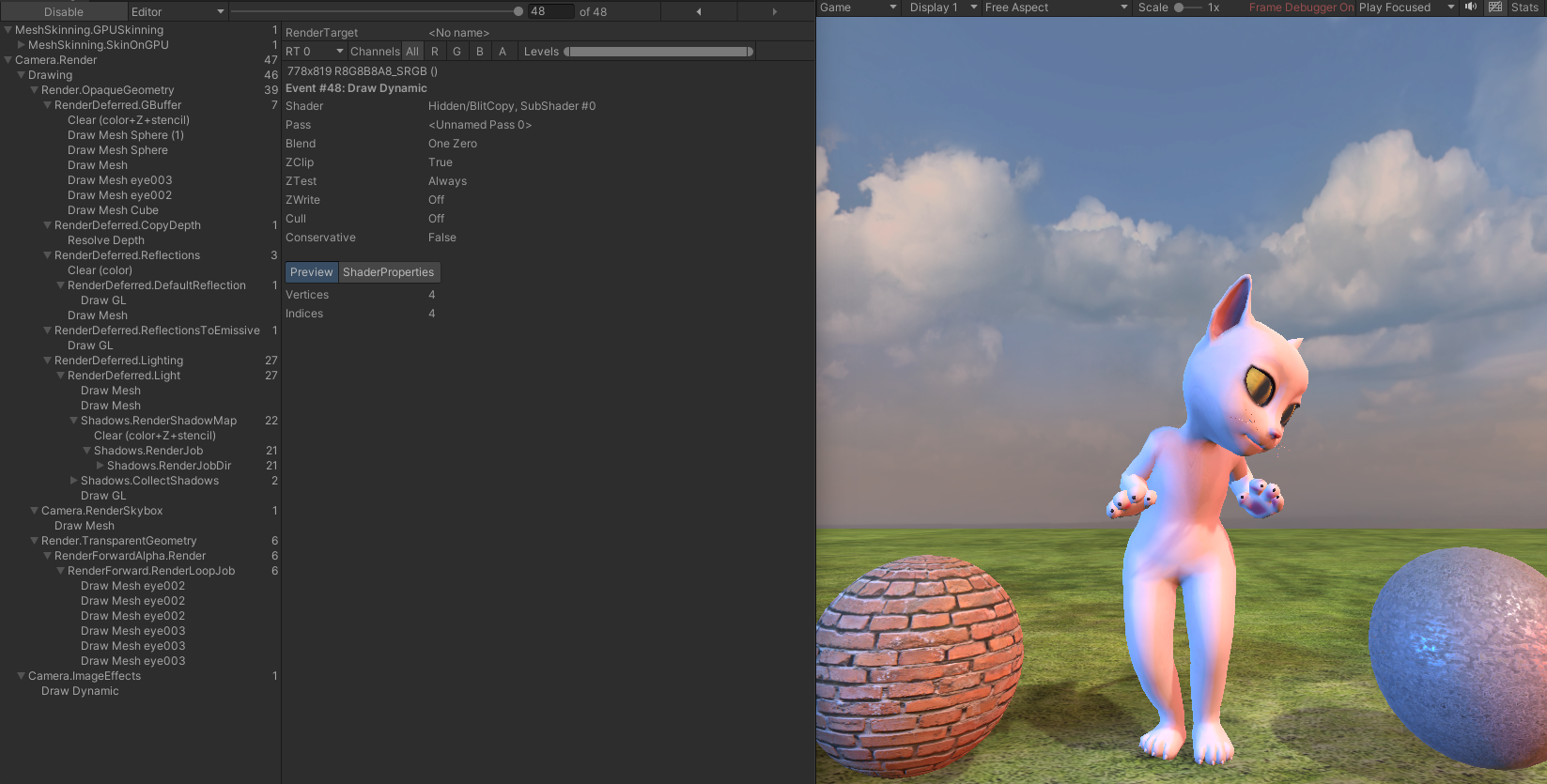Toggle the G channel
Screen dimensions: 1547x784
click(x=457, y=52)
